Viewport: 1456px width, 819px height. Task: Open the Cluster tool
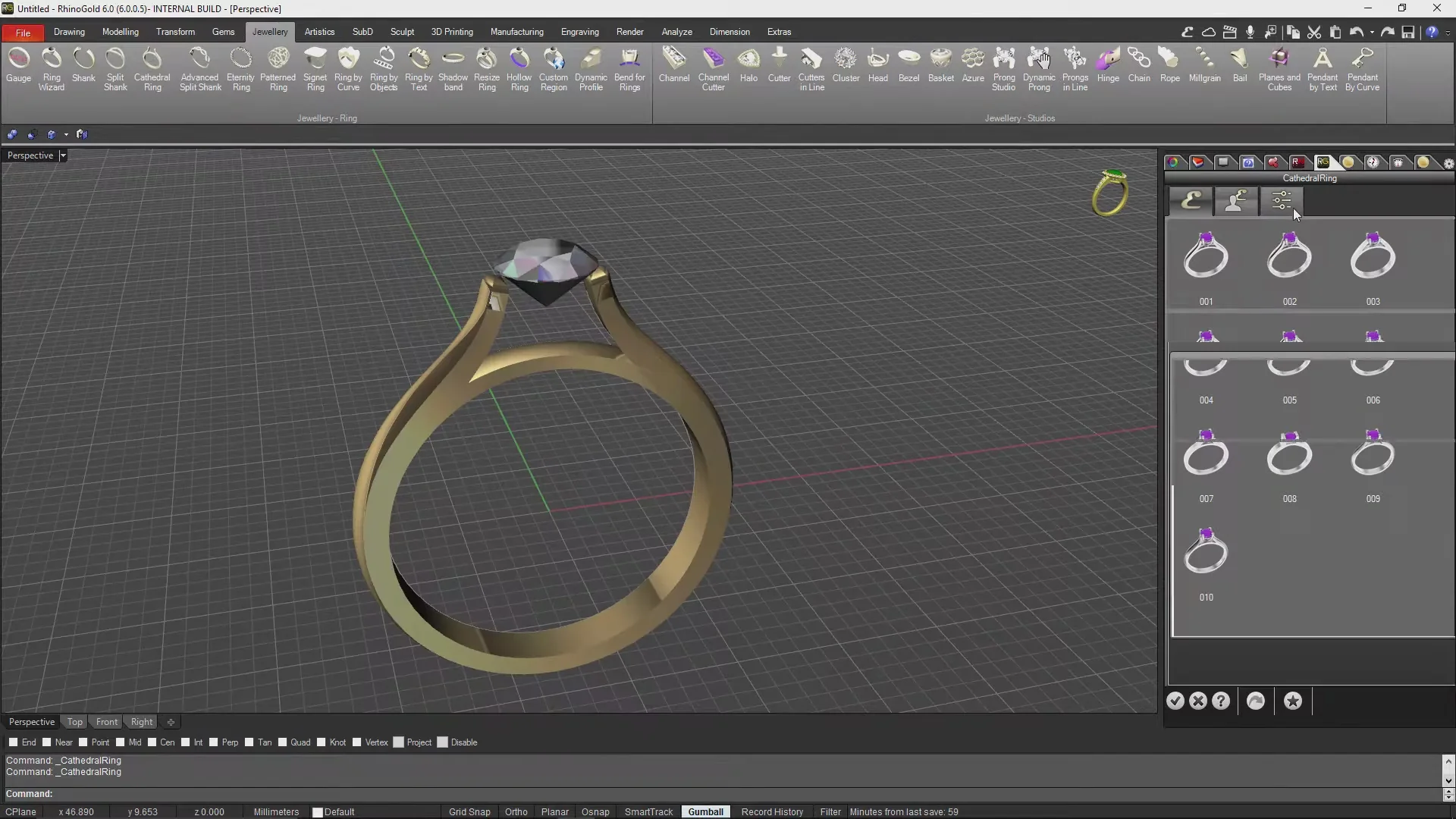pos(846,65)
